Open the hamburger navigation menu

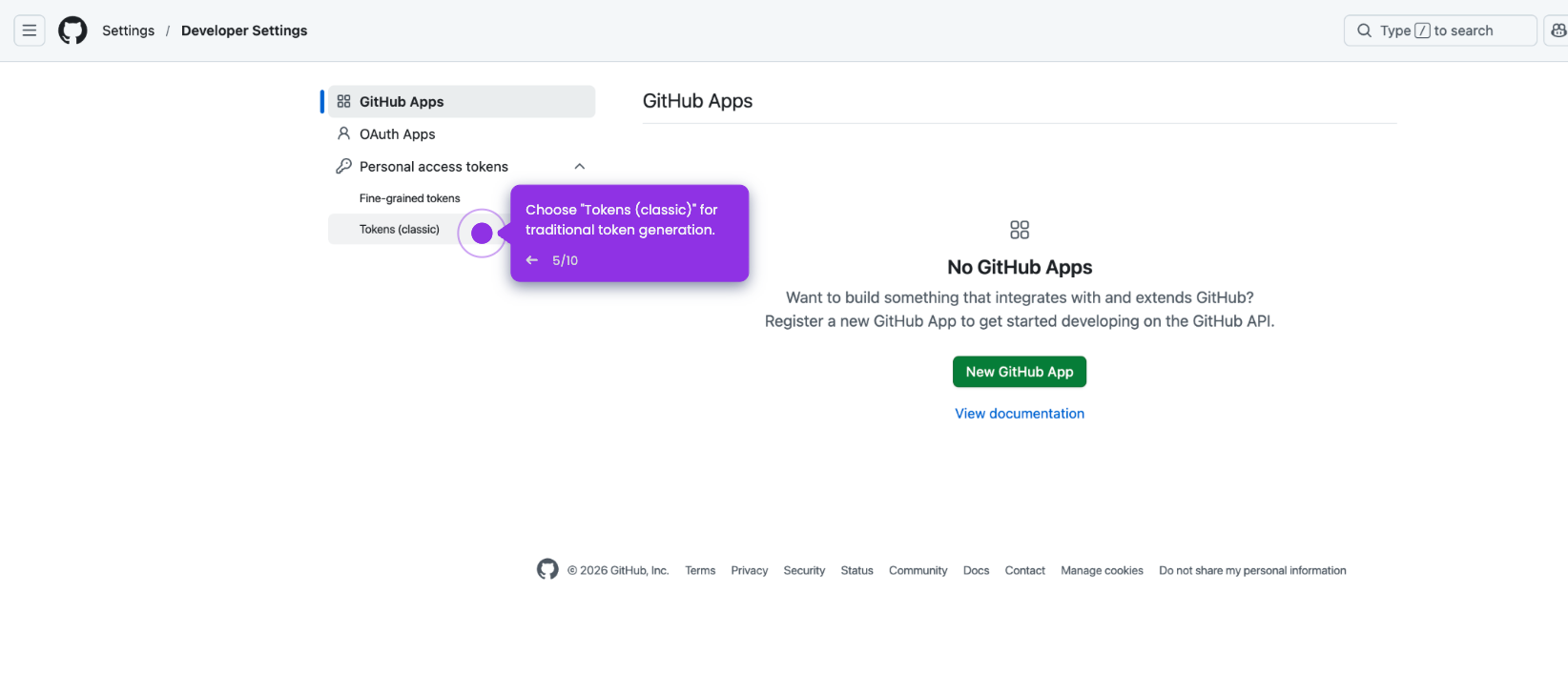[x=30, y=31]
